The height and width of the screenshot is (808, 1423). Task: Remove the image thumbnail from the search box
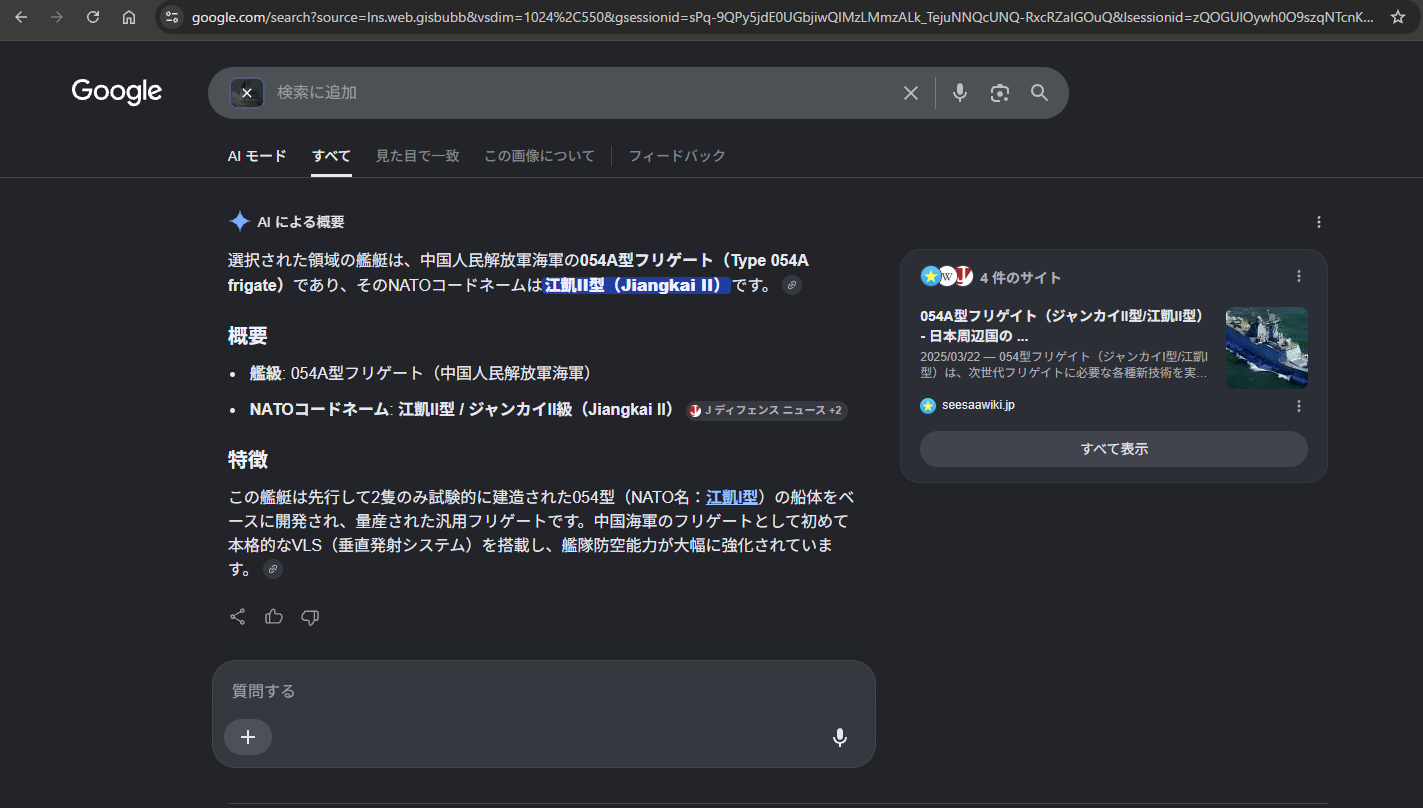247,93
